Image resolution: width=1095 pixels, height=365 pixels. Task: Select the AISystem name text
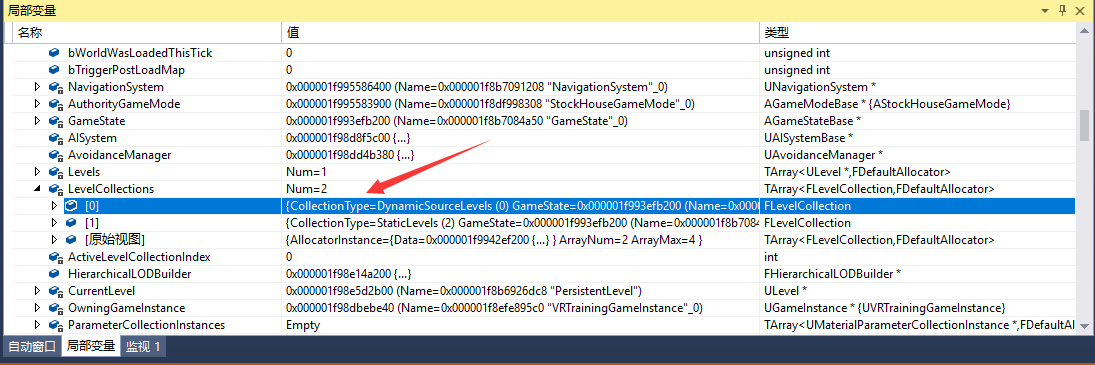pyautogui.click(x=92, y=138)
